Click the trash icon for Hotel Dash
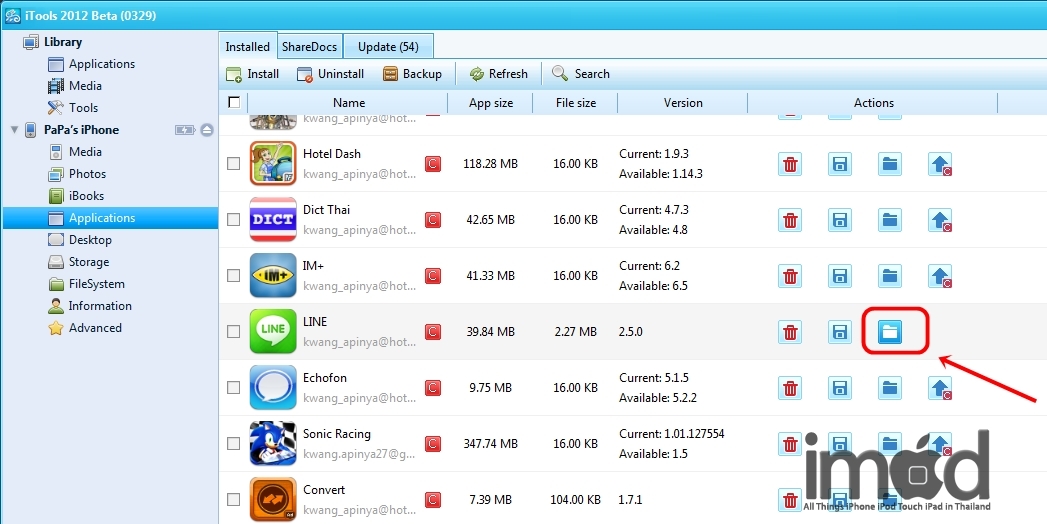Screen dimensions: 1047x524 790,164
